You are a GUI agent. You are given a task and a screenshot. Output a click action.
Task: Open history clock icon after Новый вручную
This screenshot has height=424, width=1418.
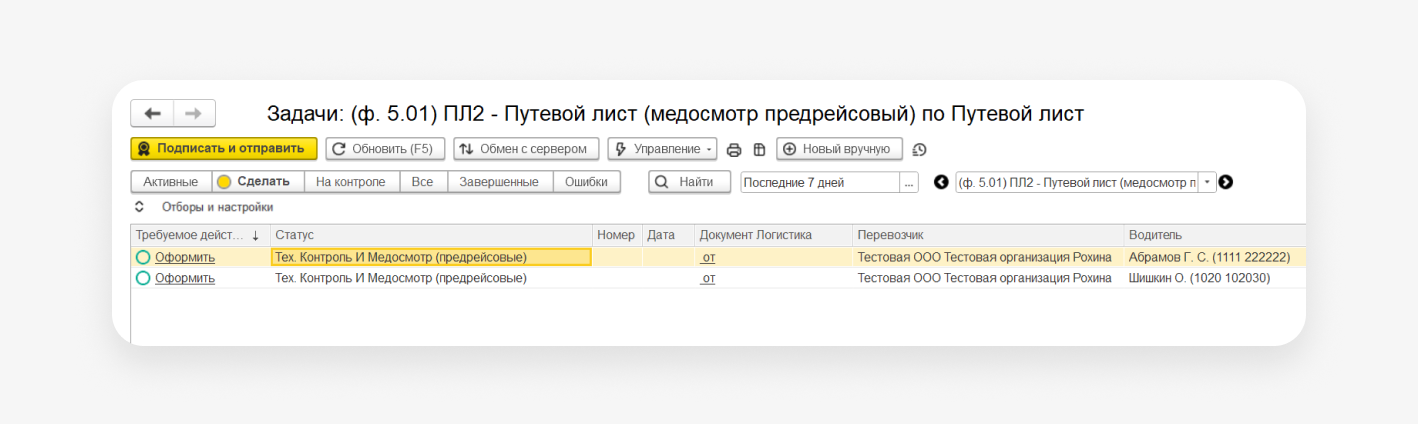click(920, 150)
